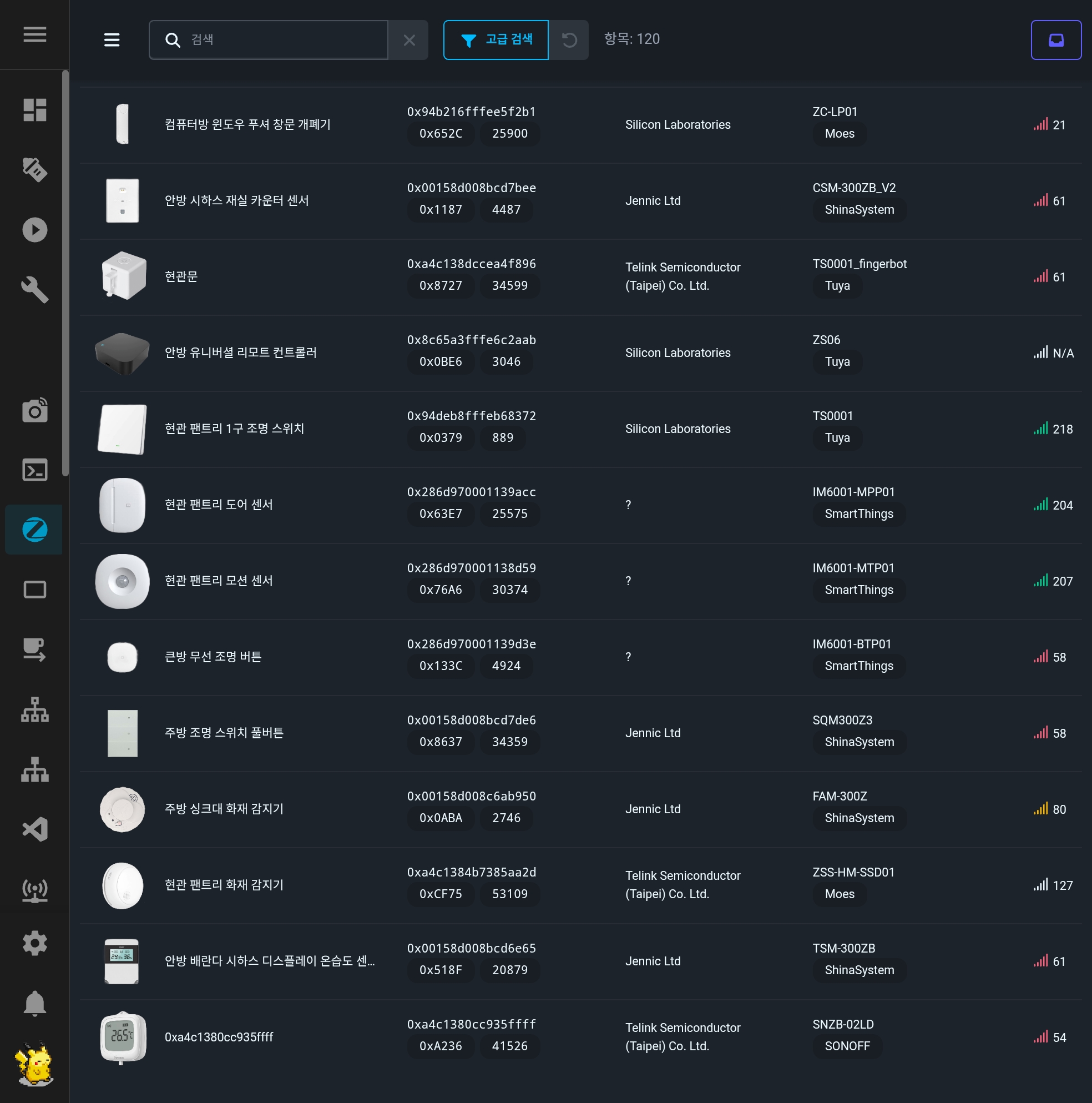The width and height of the screenshot is (1092, 1103).
Task: Open the rectangle display icon in sidebar
Action: pyautogui.click(x=35, y=590)
